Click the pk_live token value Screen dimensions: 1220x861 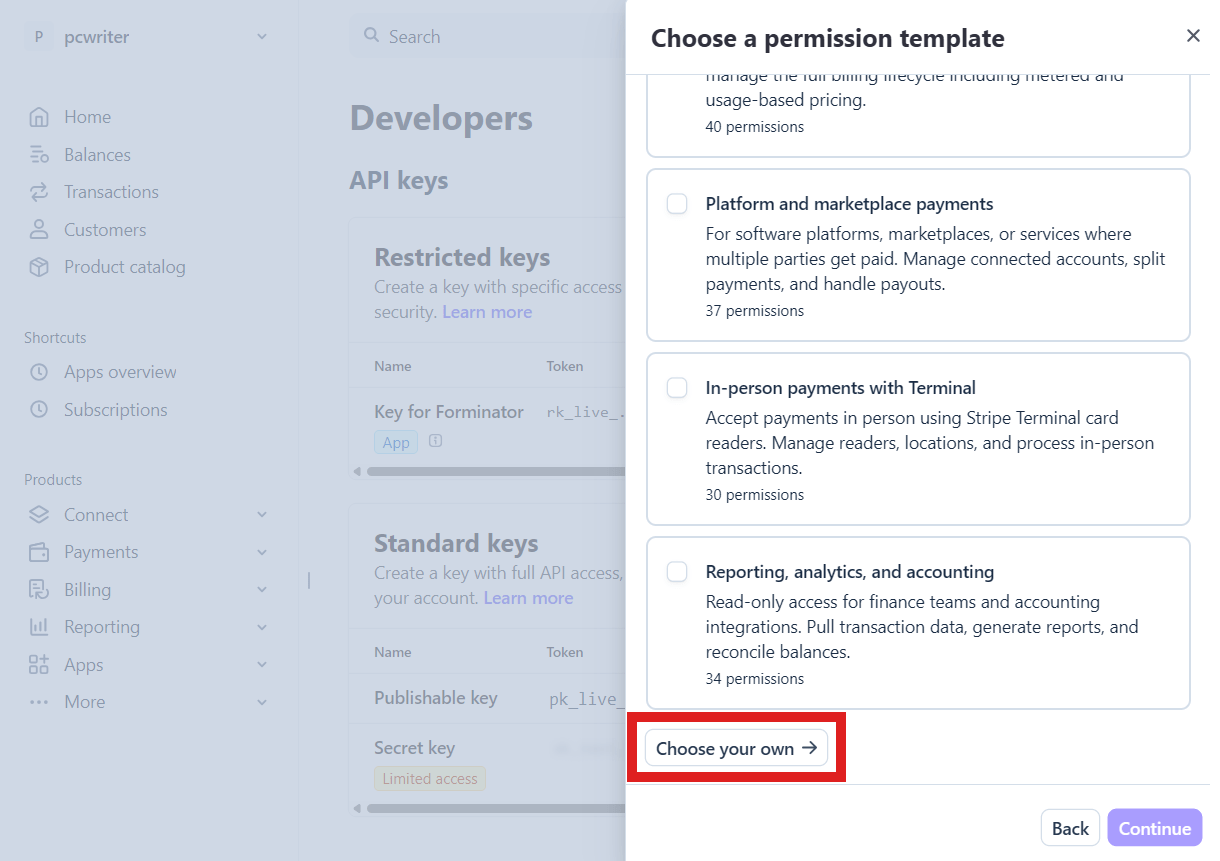587,699
